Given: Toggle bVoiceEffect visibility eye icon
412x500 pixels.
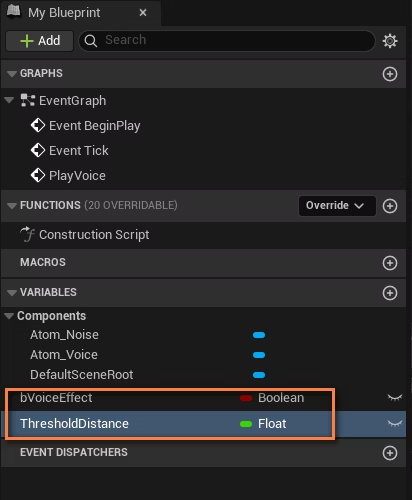Looking at the screenshot, I should 395,397.
